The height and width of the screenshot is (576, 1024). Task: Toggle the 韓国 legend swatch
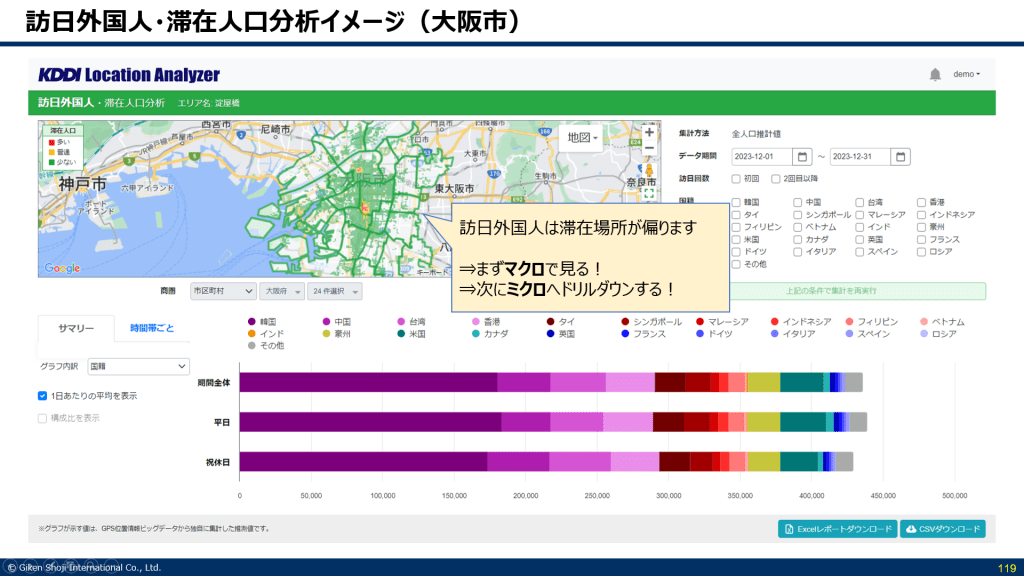pos(252,322)
